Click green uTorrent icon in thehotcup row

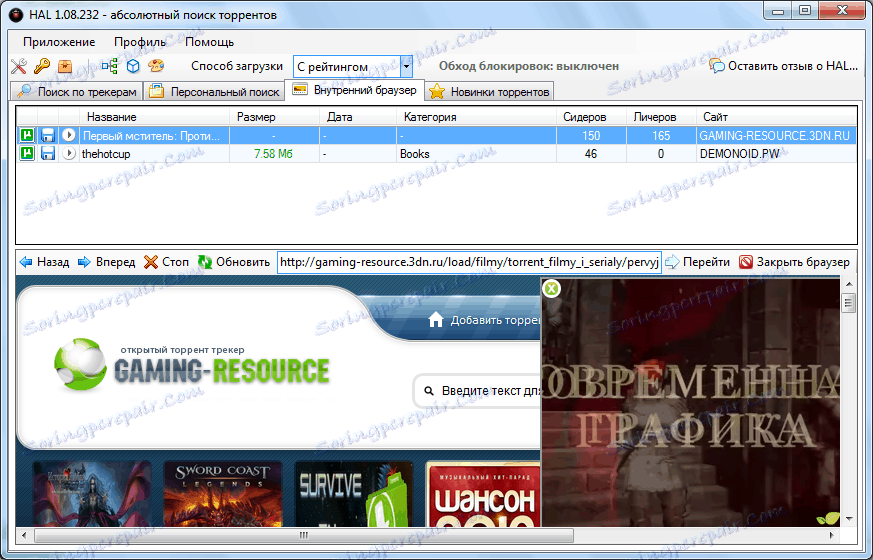point(27,153)
